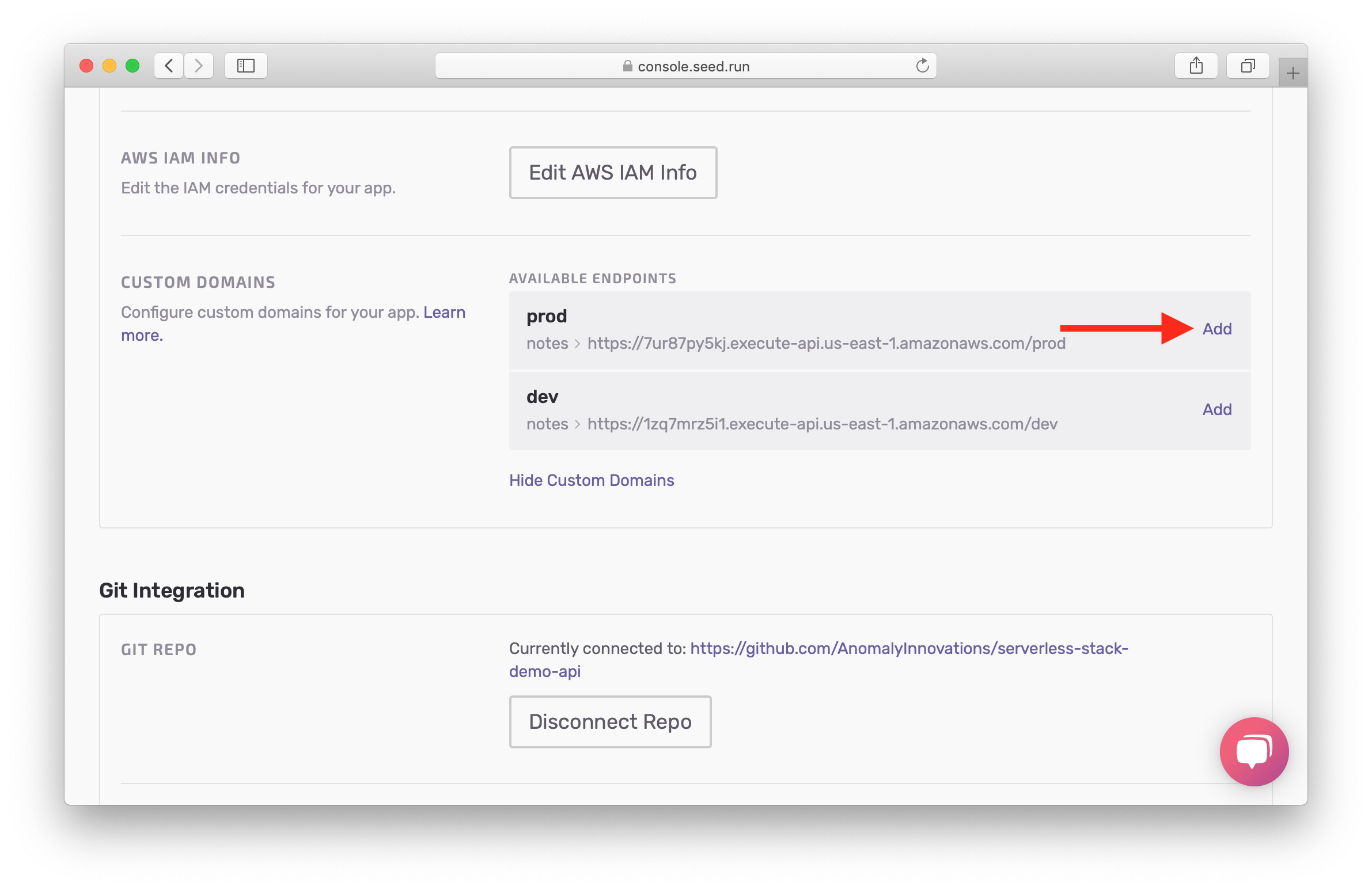Collapse section with Hide Custom Domains
Screen dimensions: 1372x890
(591, 480)
